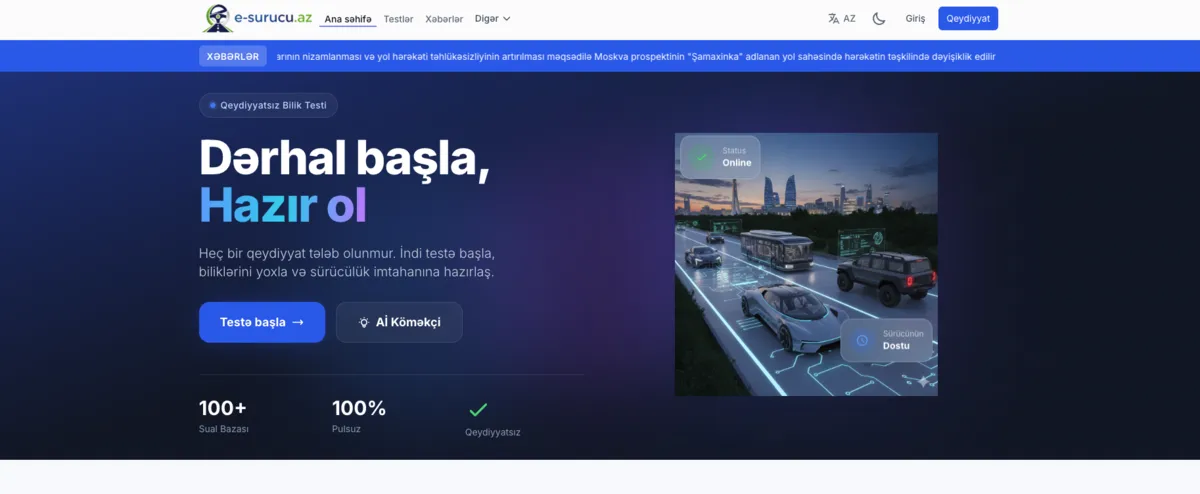This screenshot has height=494, width=1200.
Task: Click the Status Online check icon
Action: (702, 157)
